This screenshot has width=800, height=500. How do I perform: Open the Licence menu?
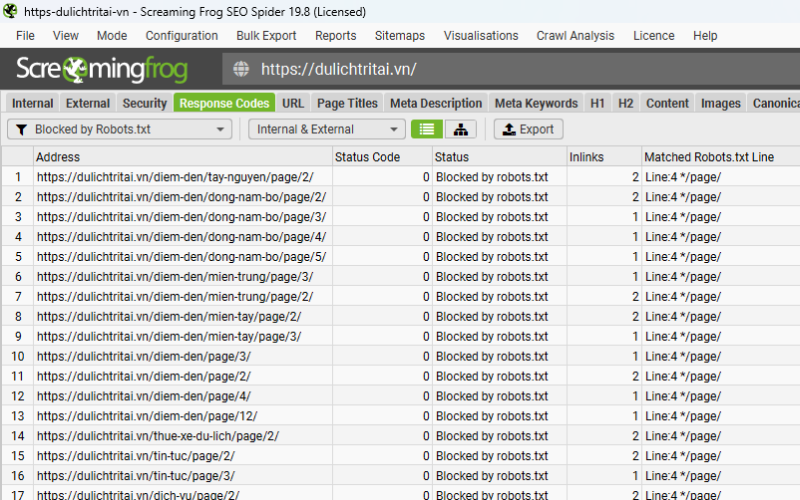coord(654,36)
